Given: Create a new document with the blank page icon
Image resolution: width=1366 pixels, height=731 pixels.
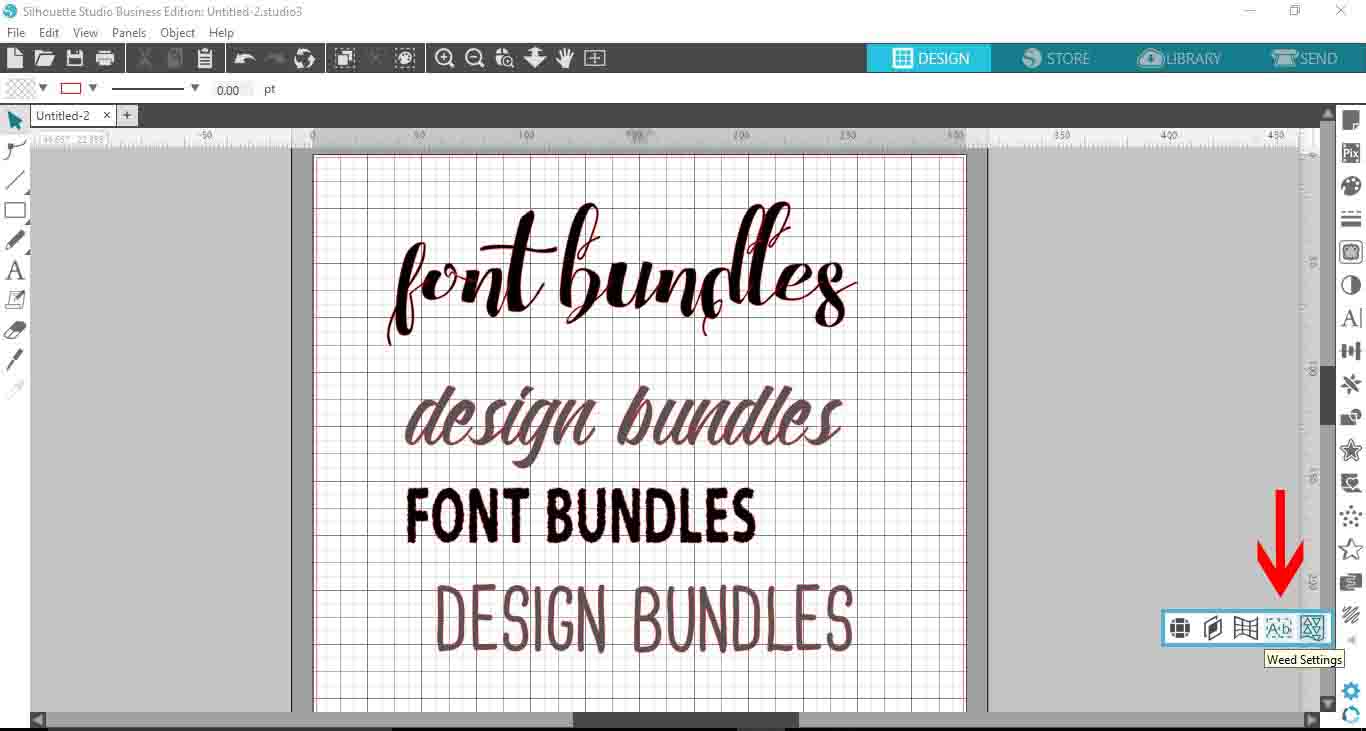Looking at the screenshot, I should tap(15, 58).
